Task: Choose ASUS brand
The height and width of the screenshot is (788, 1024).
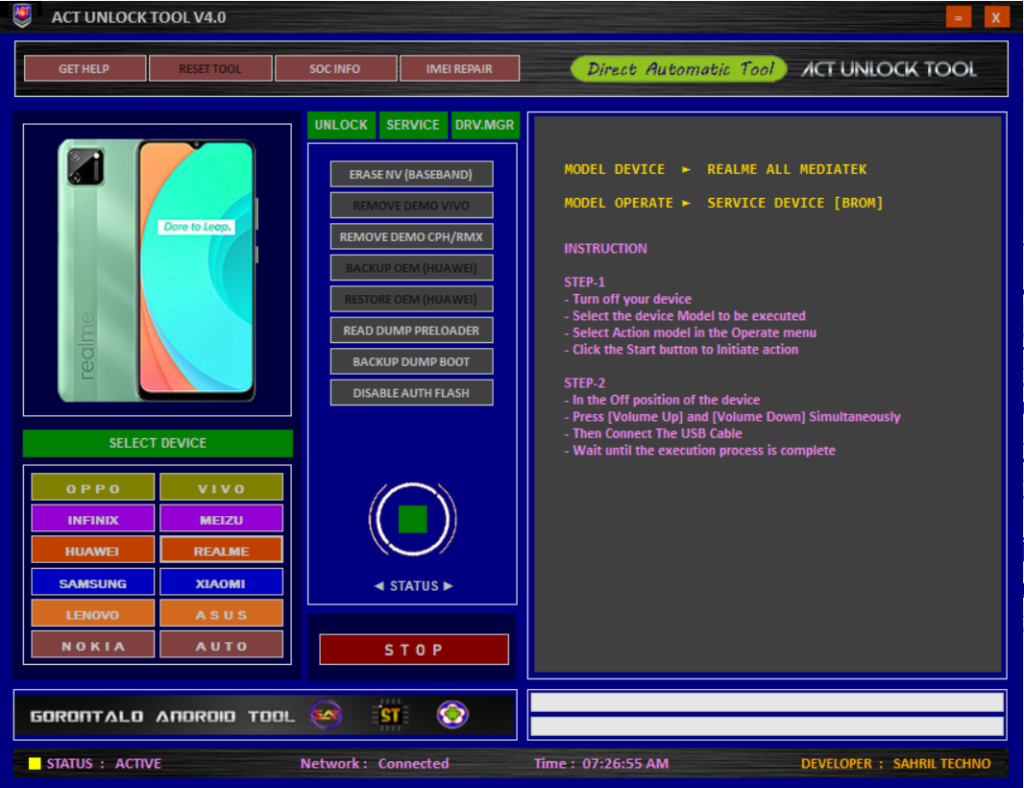Action: [221, 614]
